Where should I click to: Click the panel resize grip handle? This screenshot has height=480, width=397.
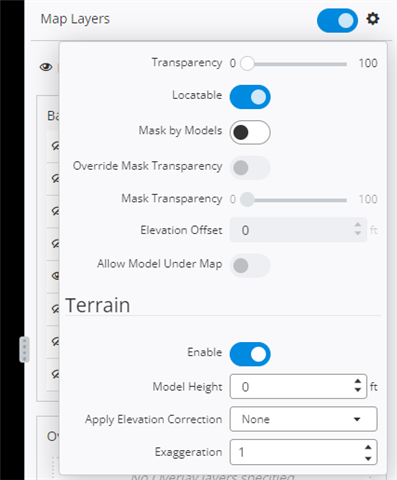[24, 350]
